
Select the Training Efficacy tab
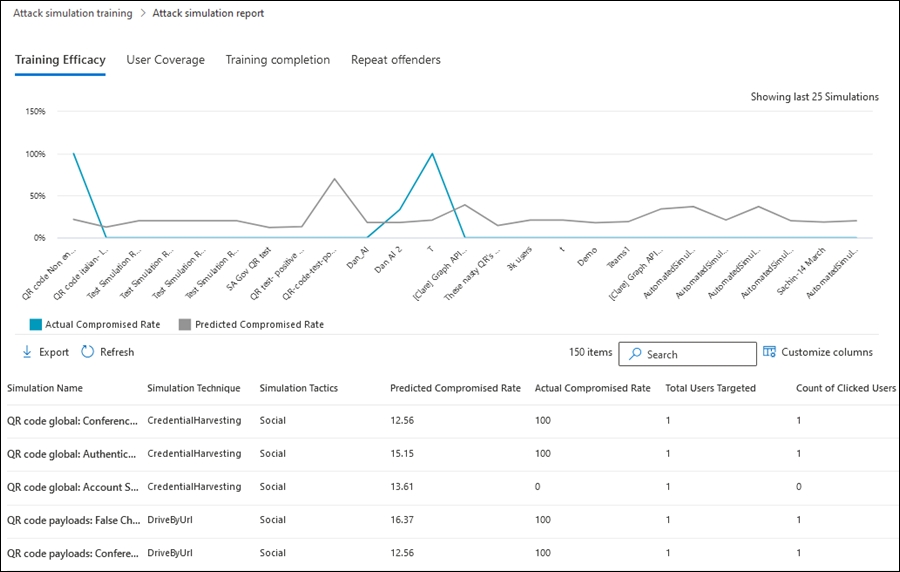(60, 60)
